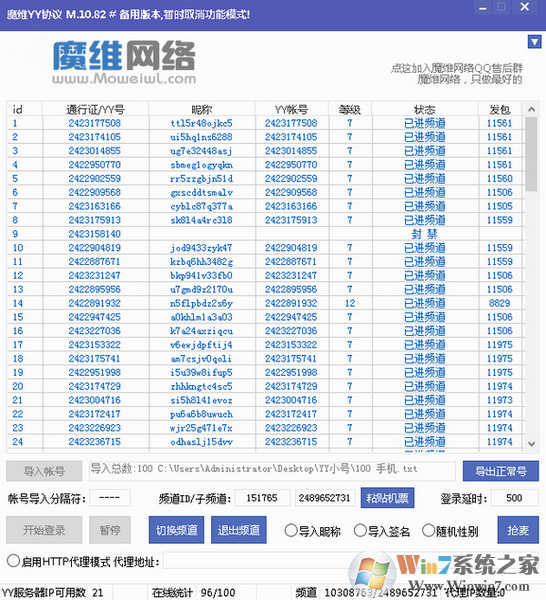Click the 登录延时 field showing 500
This screenshot has width=546, height=600.
514,498
